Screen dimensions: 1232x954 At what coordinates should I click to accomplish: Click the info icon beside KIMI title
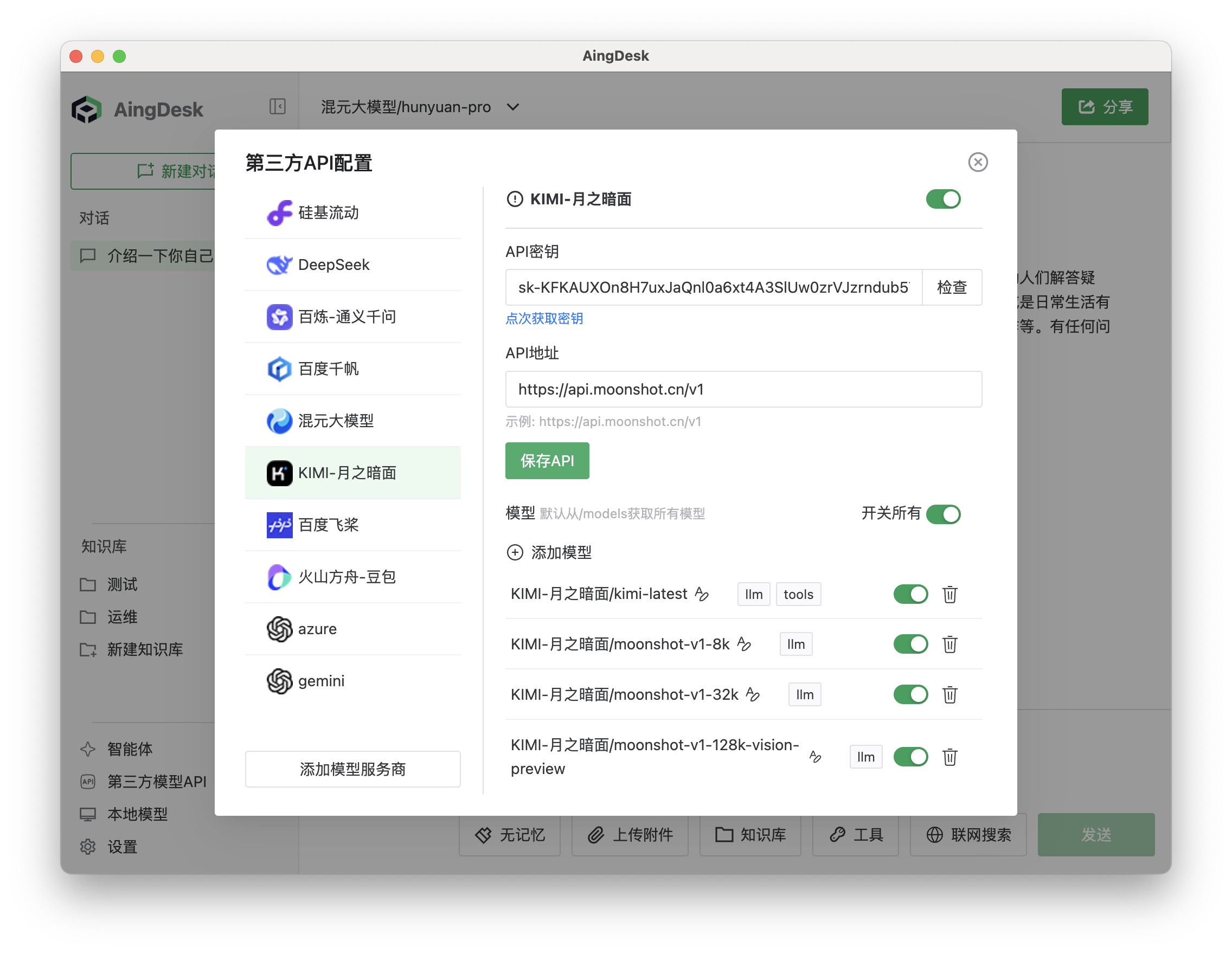coord(515,199)
